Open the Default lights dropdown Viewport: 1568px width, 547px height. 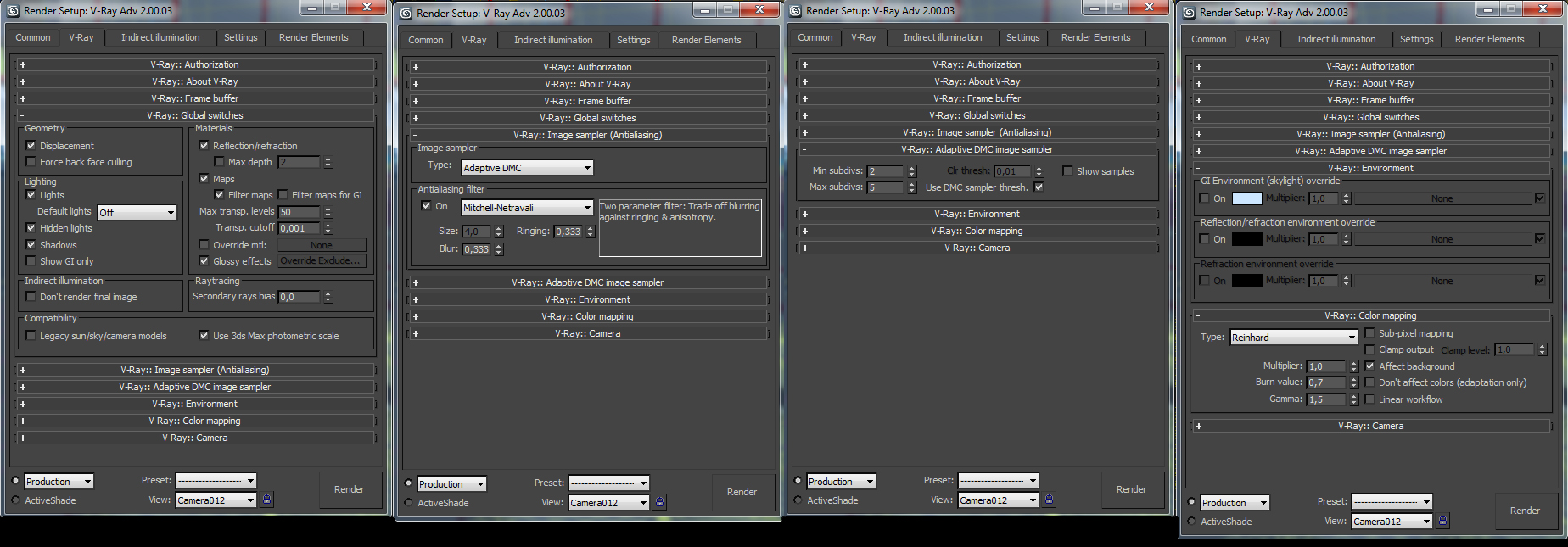tap(137, 212)
